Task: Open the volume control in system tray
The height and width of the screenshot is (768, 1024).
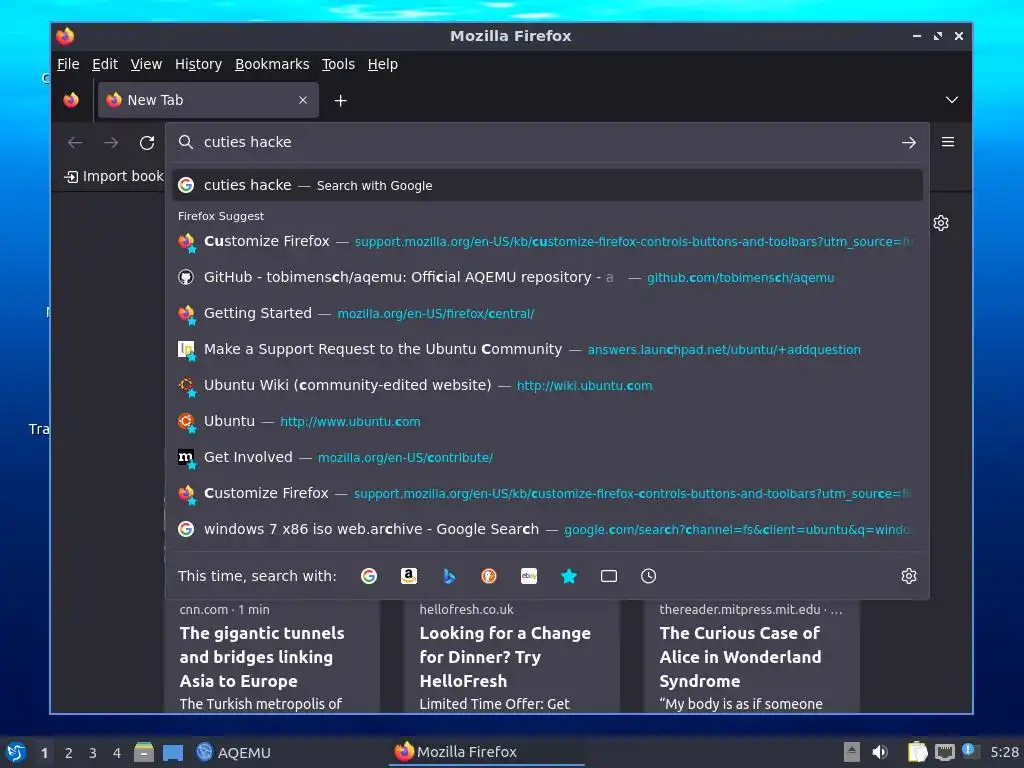Action: (880, 752)
